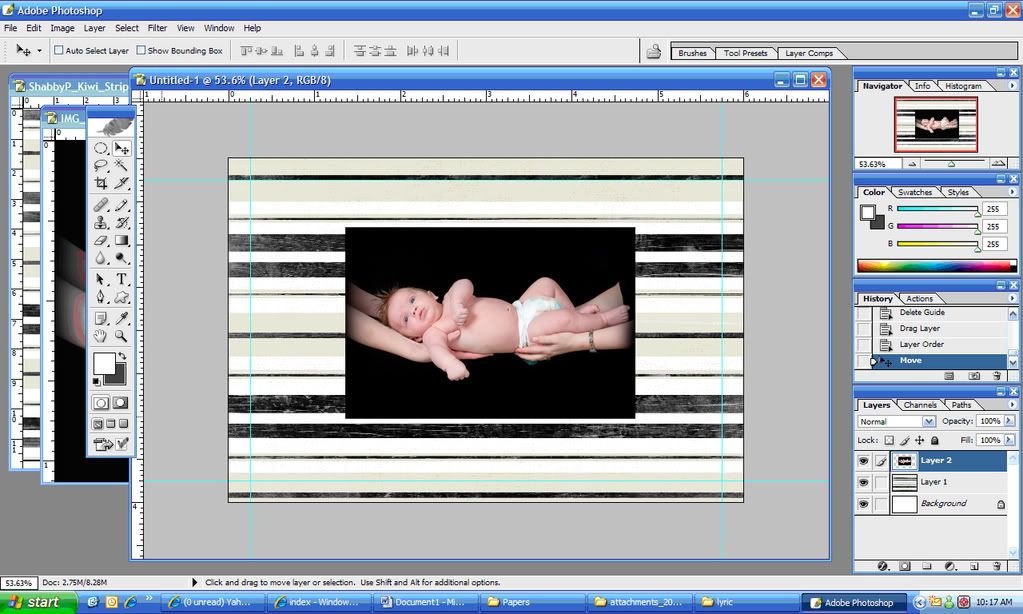Select the Layer Order history state
The width and height of the screenshot is (1023, 614).
tap(921, 344)
